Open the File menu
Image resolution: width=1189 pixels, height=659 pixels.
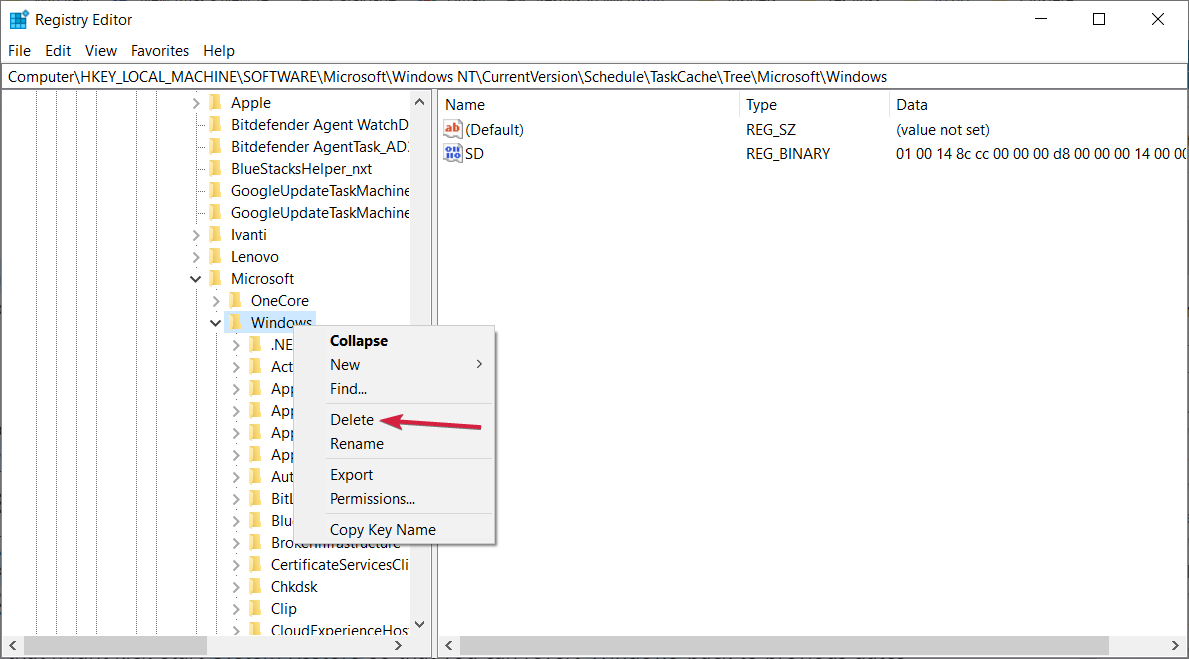(20, 51)
